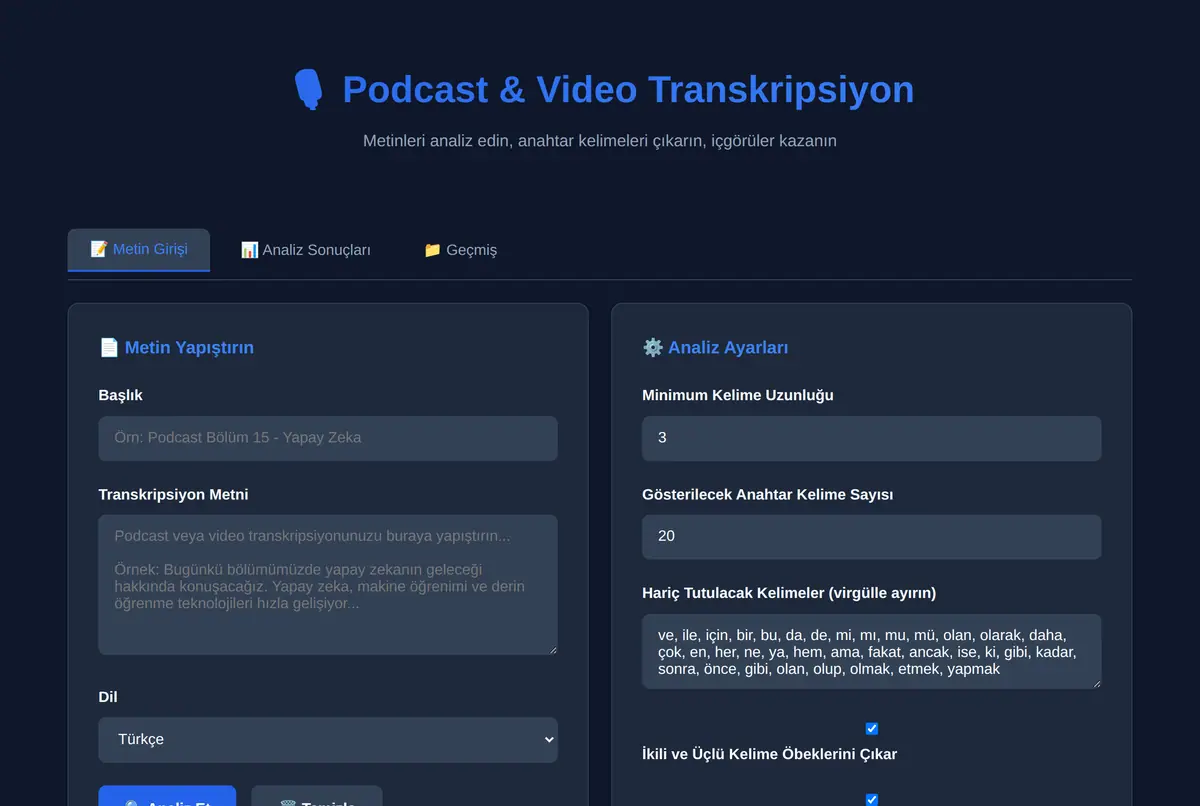Open the Geçmiş tab
The width and height of the screenshot is (1200, 806).
(x=460, y=250)
